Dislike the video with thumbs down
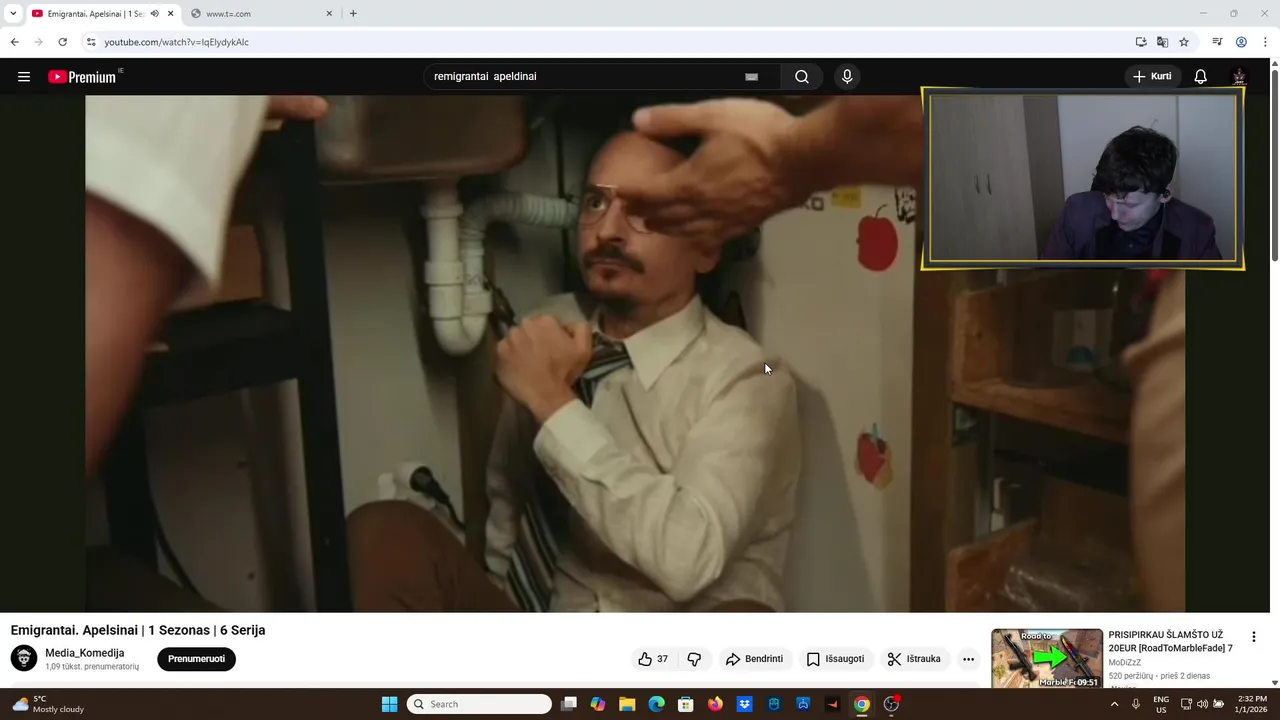This screenshot has height=720, width=1280. tap(694, 659)
